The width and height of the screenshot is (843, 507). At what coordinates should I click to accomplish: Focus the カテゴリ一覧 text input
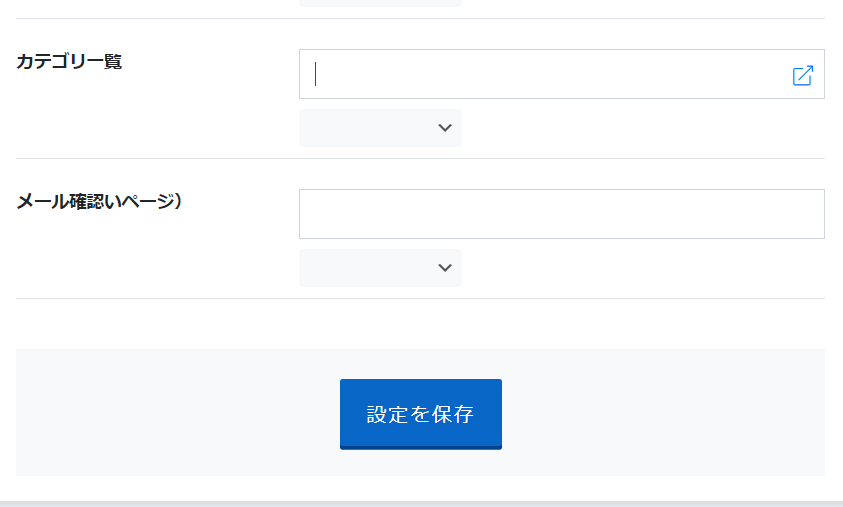click(561, 74)
